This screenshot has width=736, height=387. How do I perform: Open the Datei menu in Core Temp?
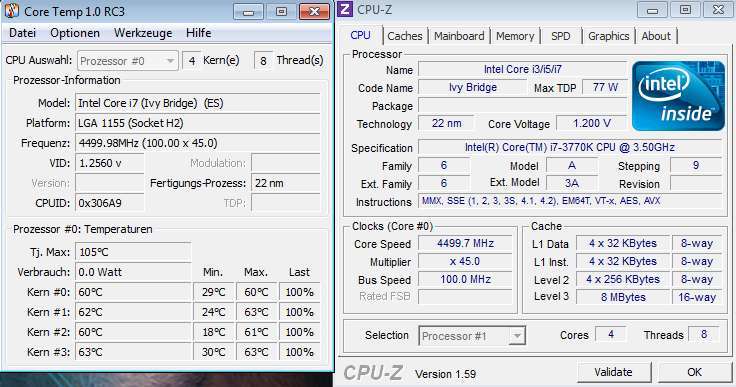tap(23, 33)
